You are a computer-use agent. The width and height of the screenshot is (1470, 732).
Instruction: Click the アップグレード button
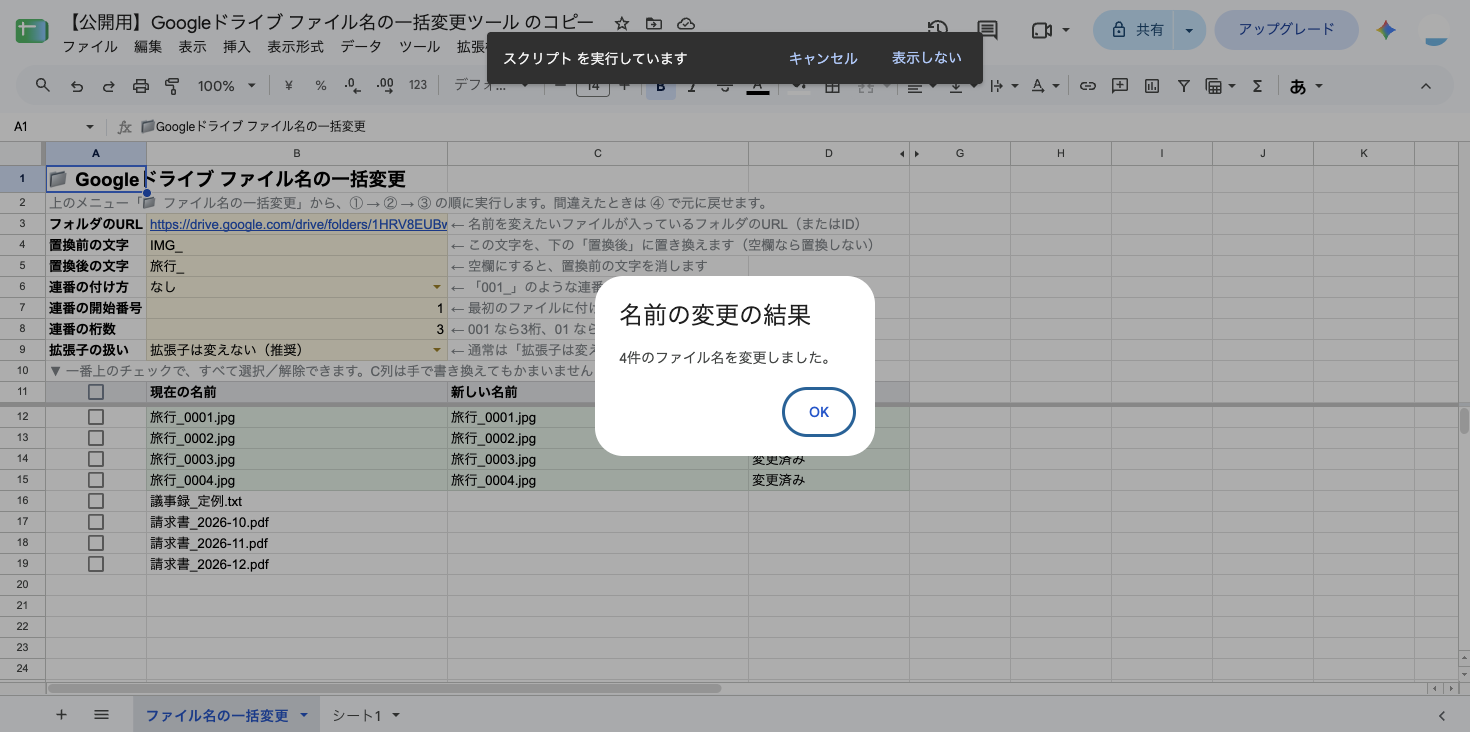1286,30
